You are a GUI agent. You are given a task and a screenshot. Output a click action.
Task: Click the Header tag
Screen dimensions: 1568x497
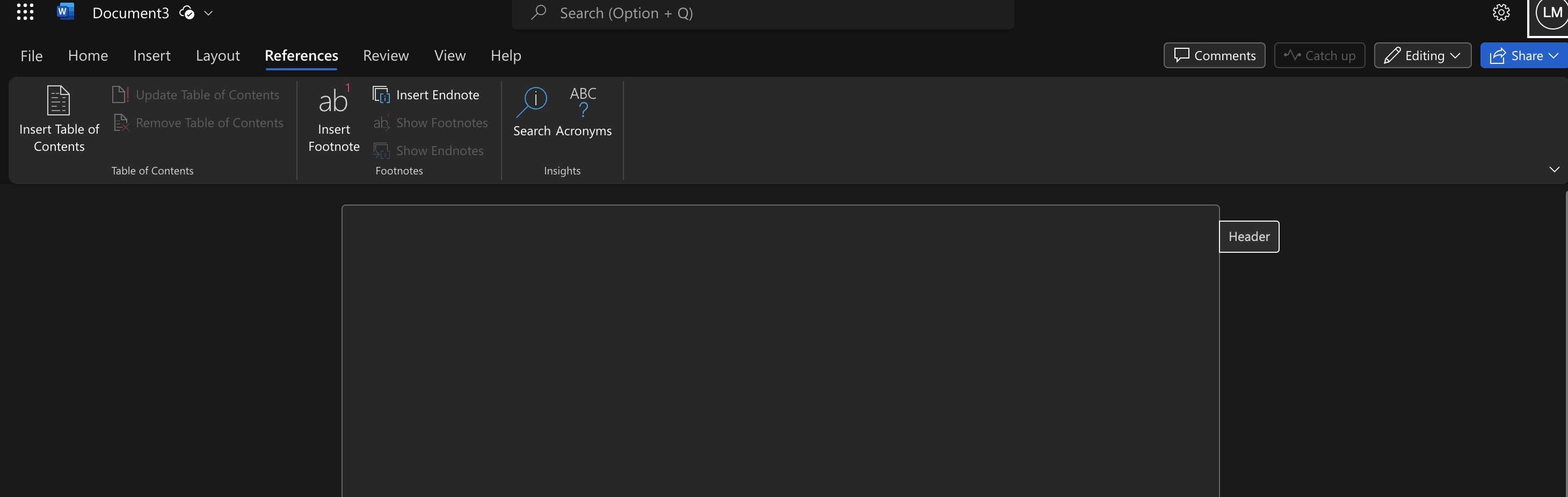click(x=1249, y=237)
